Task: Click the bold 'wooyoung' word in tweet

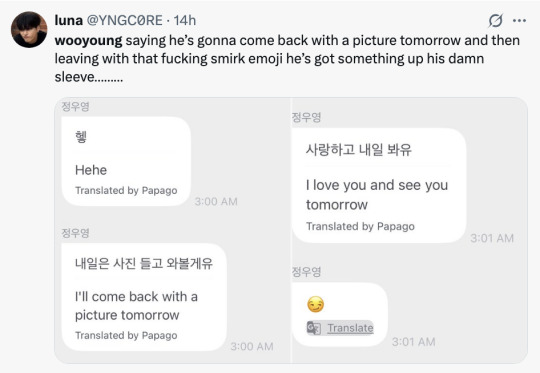Action: click(88, 40)
